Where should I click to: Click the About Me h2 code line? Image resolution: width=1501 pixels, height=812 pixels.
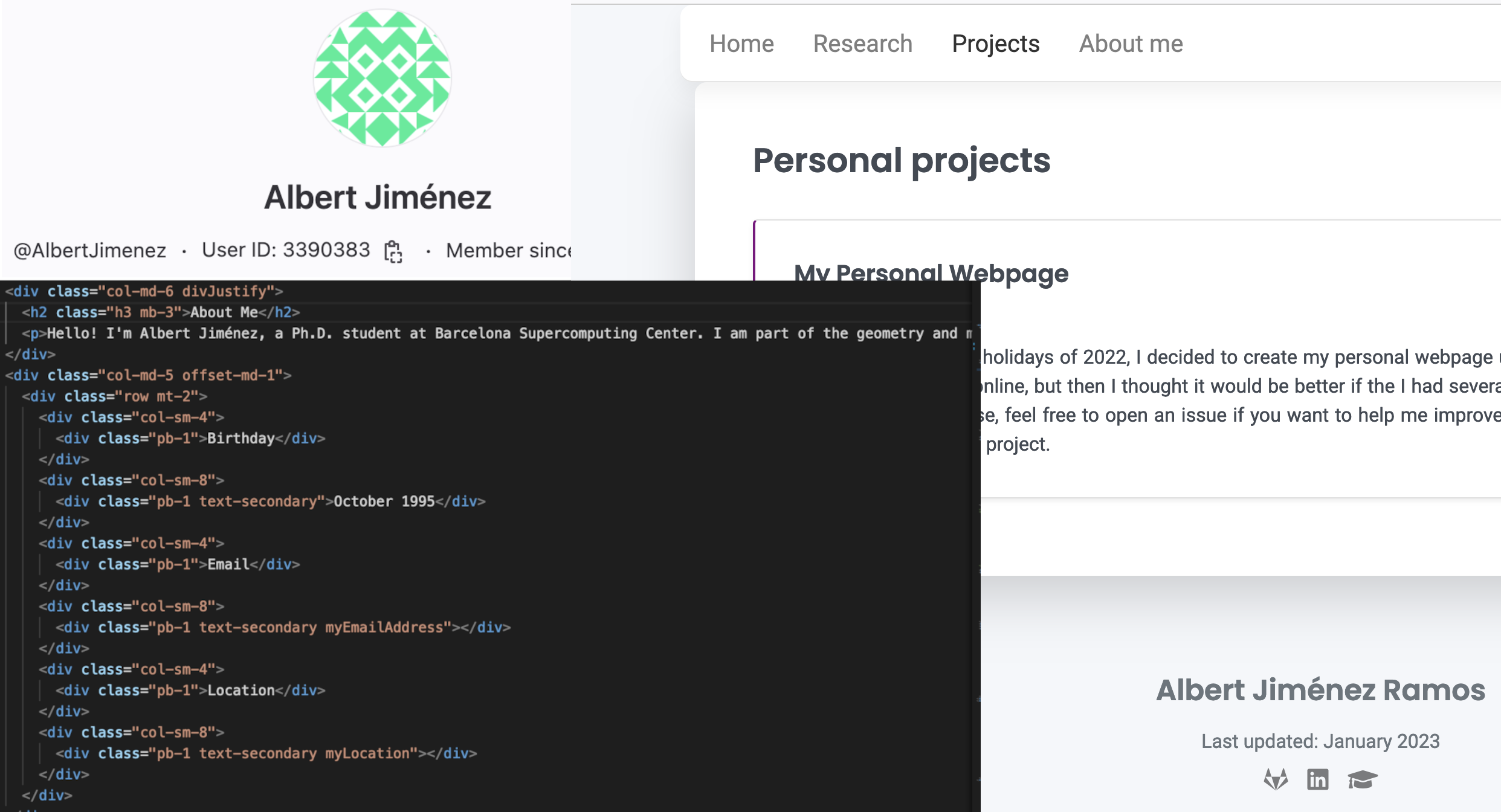tap(161, 312)
